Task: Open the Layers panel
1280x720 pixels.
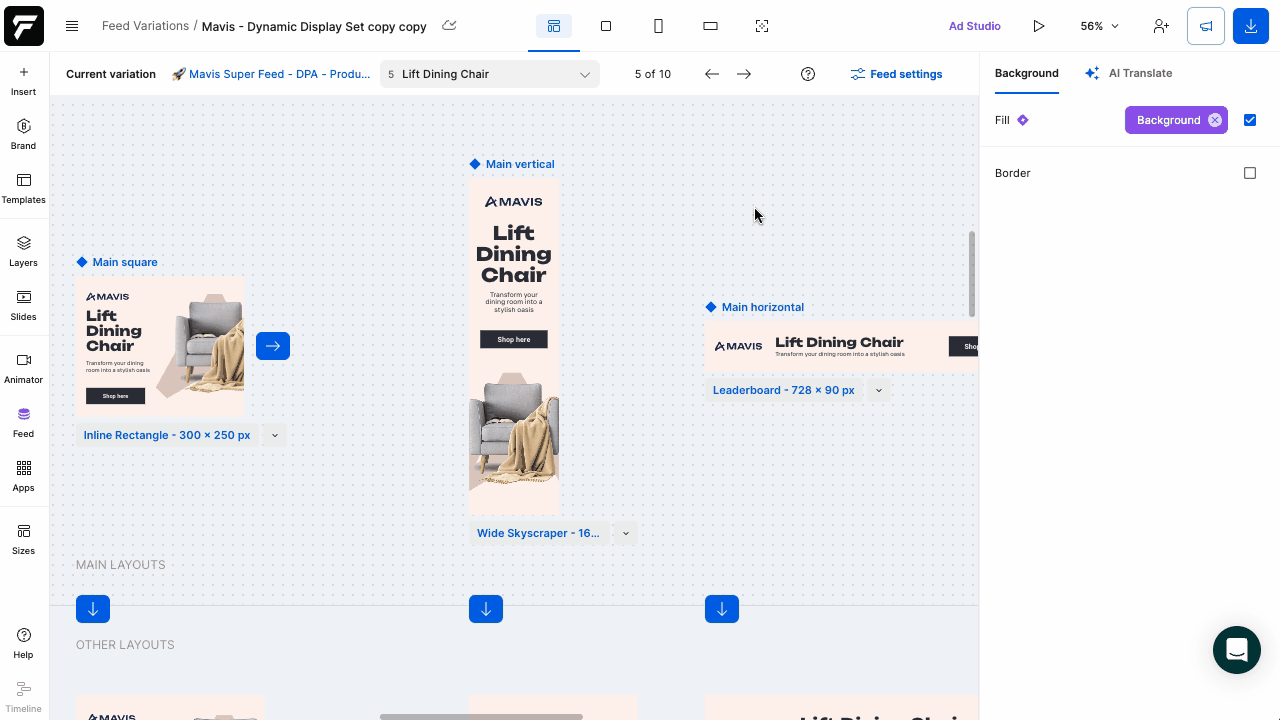Action: pyautogui.click(x=23, y=252)
